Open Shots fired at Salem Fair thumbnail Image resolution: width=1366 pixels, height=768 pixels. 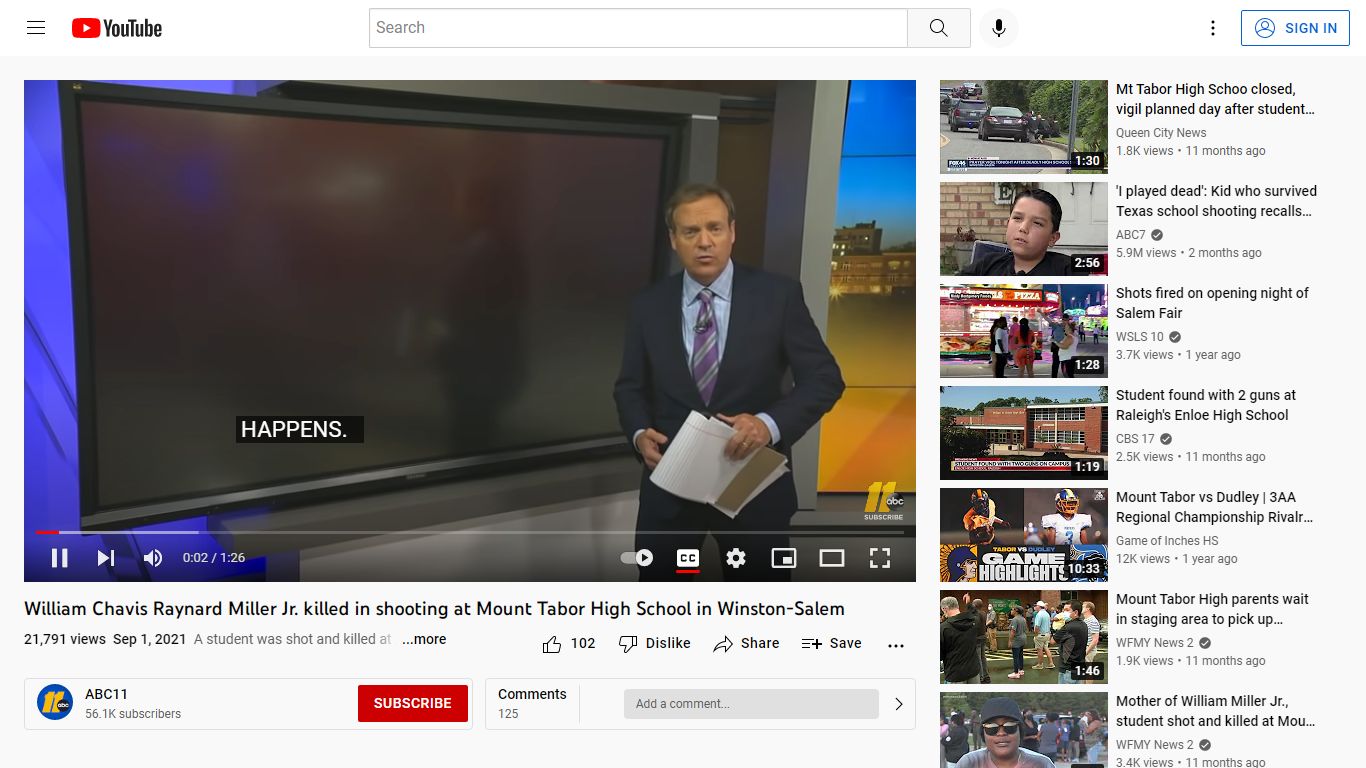pos(1024,331)
